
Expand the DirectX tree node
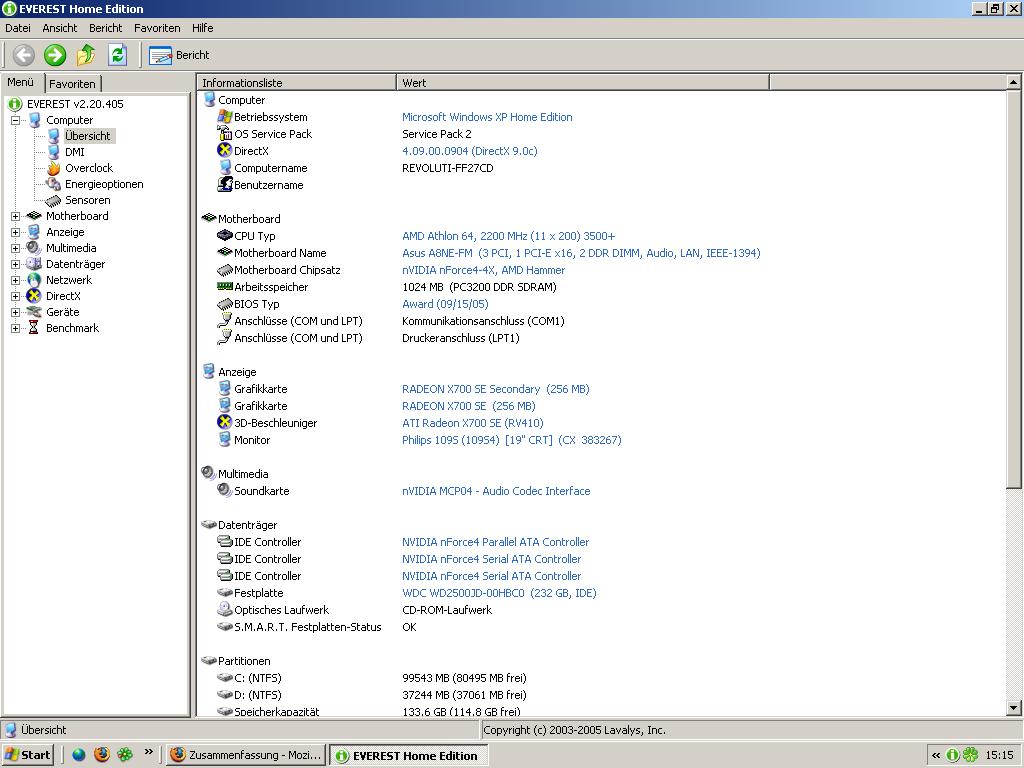tap(16, 296)
